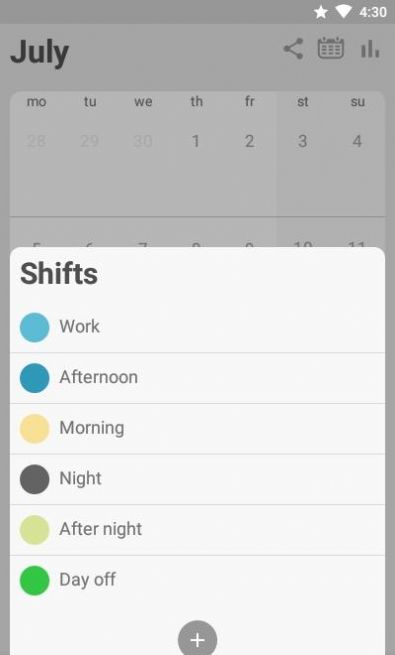
Task: Pick the After night shift
Action: (x=198, y=530)
